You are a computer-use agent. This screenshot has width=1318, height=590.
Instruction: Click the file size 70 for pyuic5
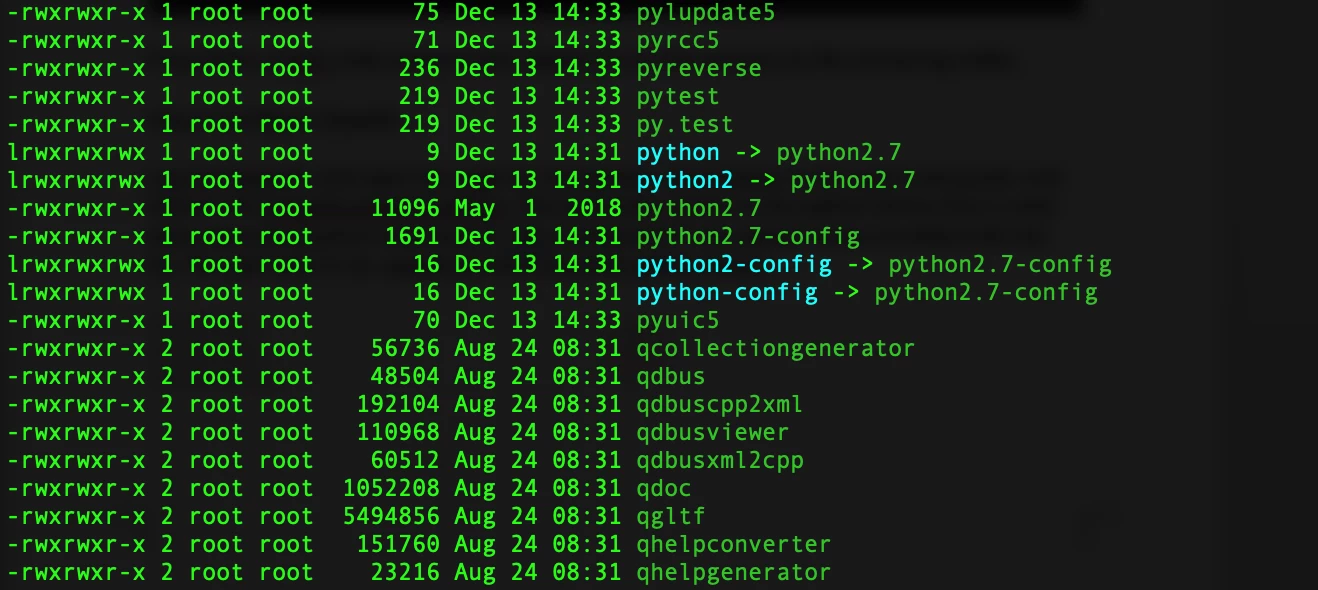[x=427, y=321]
